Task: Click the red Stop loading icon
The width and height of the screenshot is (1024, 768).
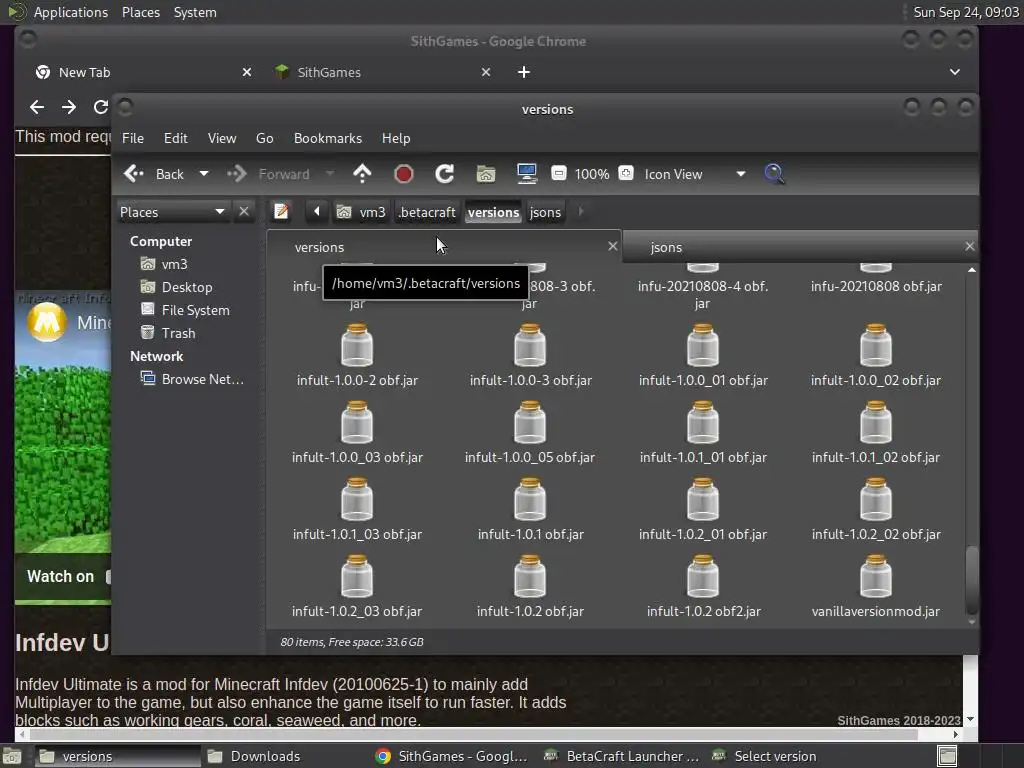Action: (404, 174)
